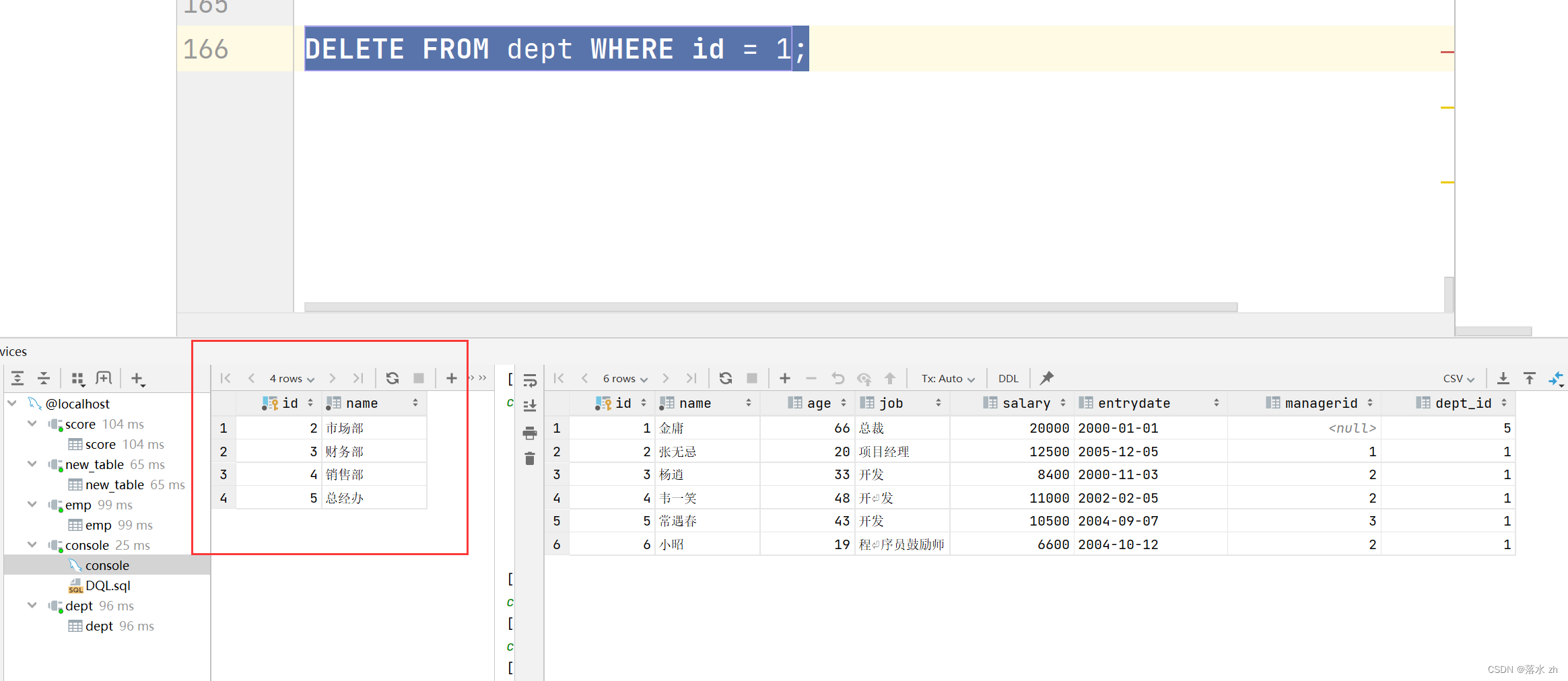Click more toolbar items chevron in dept grid
The height and width of the screenshot is (681, 1568).
(482, 378)
